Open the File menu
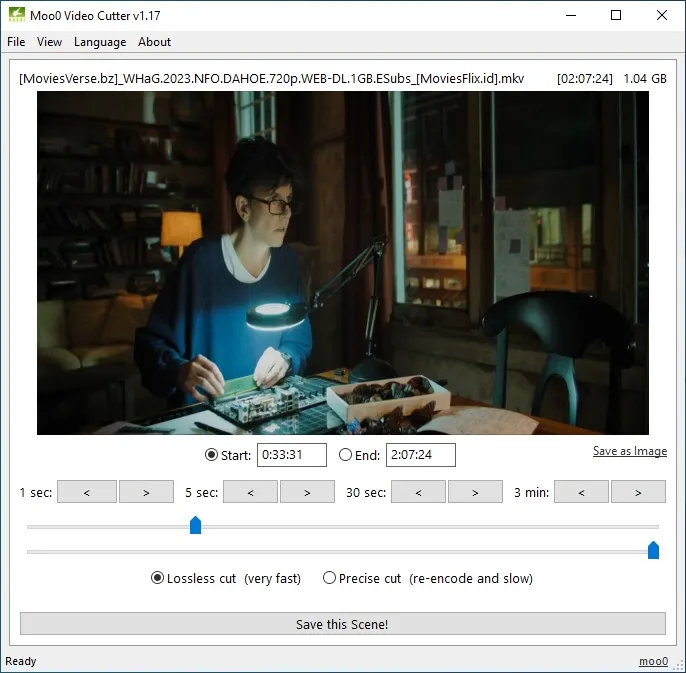This screenshot has height=673, width=686. 16,42
